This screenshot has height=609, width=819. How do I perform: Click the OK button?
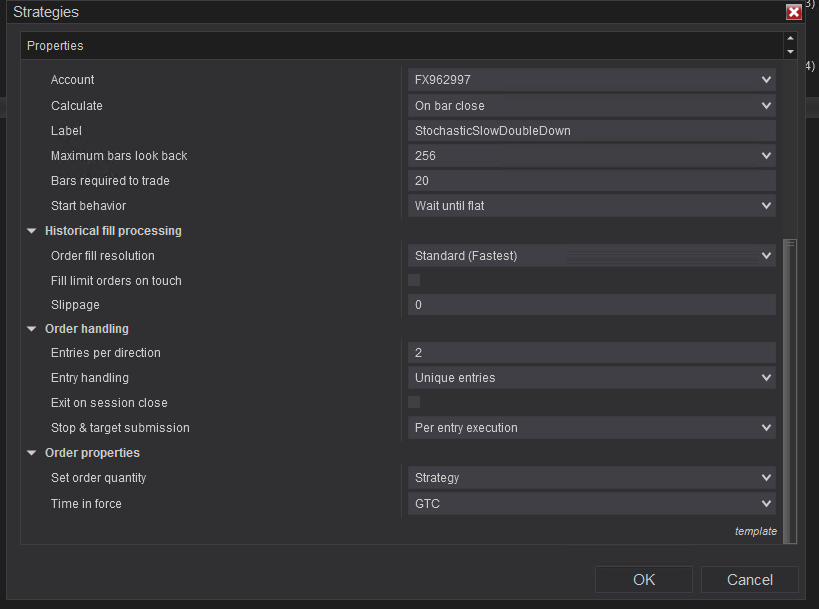pos(643,580)
